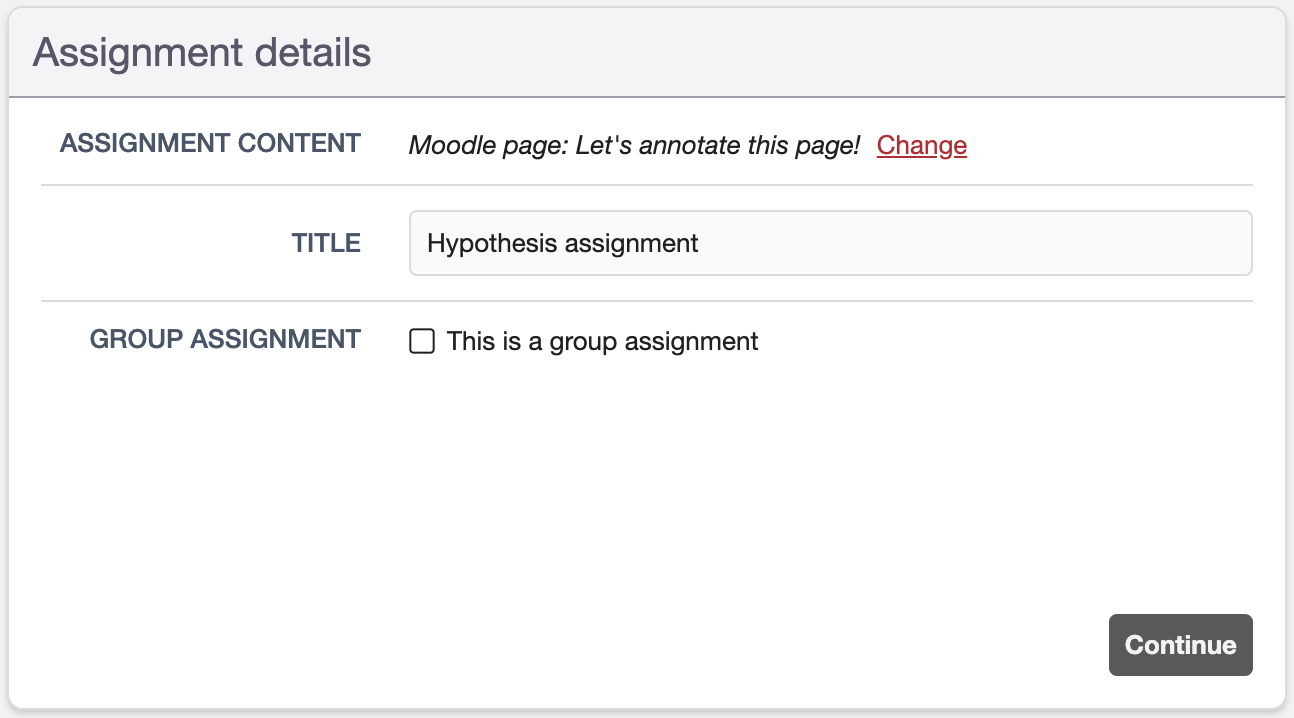This screenshot has height=718, width=1294.
Task: Click the GROUP ASSIGNMENT label
Action: tap(225, 340)
